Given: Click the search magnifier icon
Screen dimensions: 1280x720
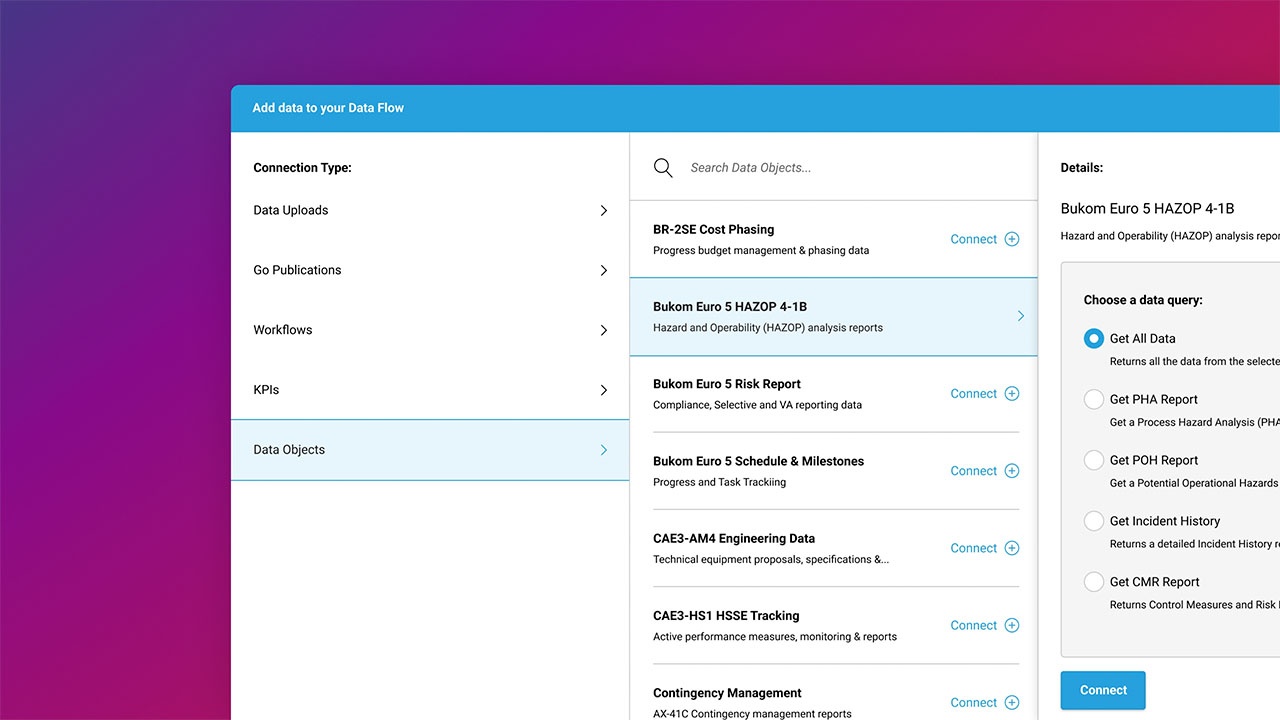Looking at the screenshot, I should [x=663, y=168].
